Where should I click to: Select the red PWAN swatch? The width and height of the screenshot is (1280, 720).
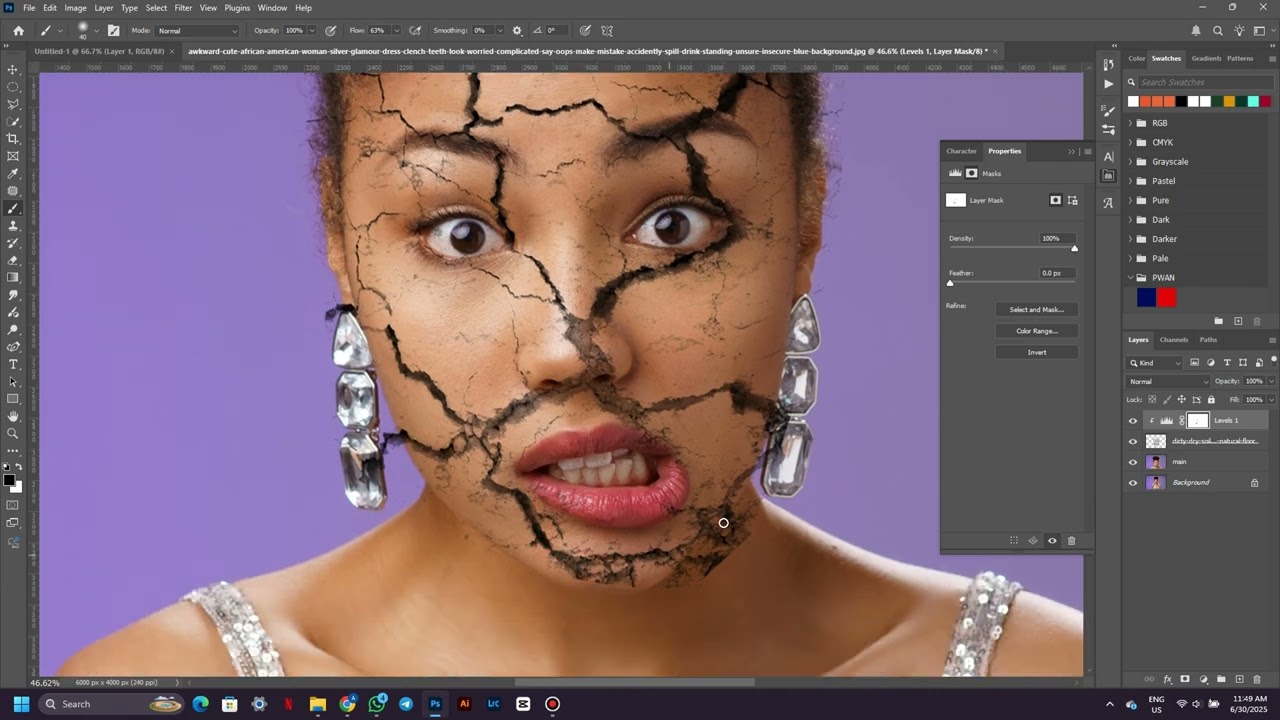[x=1167, y=297]
